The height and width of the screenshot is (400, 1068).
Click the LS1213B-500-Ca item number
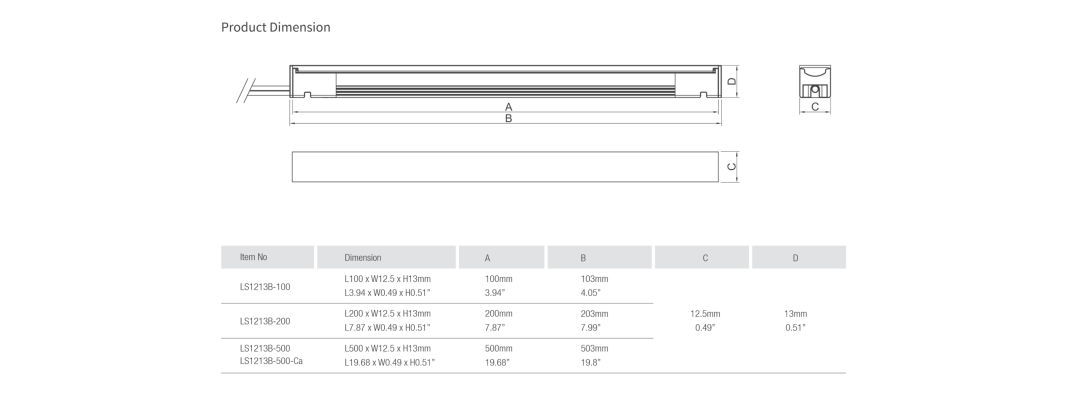[x=271, y=361]
